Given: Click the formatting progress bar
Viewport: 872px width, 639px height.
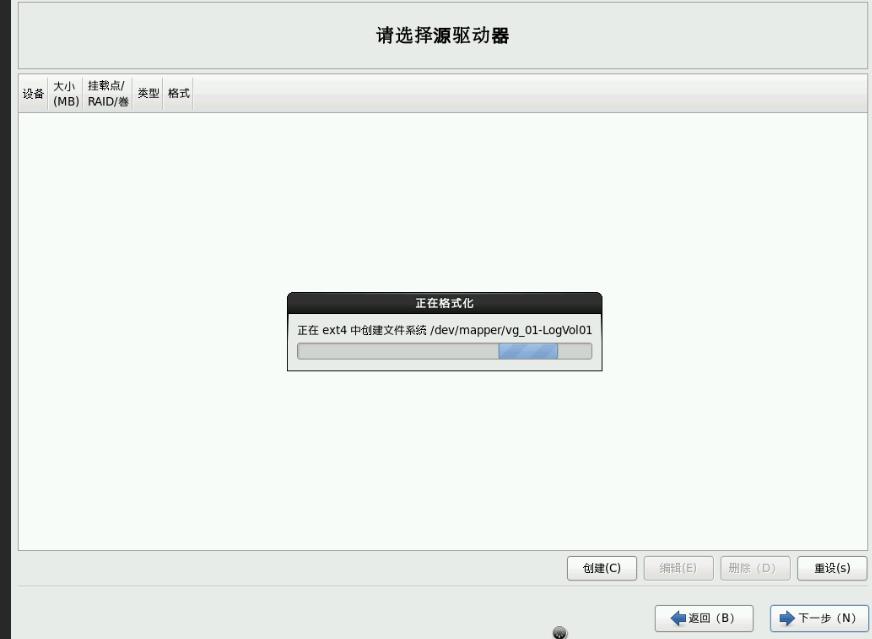Looking at the screenshot, I should (x=444, y=350).
